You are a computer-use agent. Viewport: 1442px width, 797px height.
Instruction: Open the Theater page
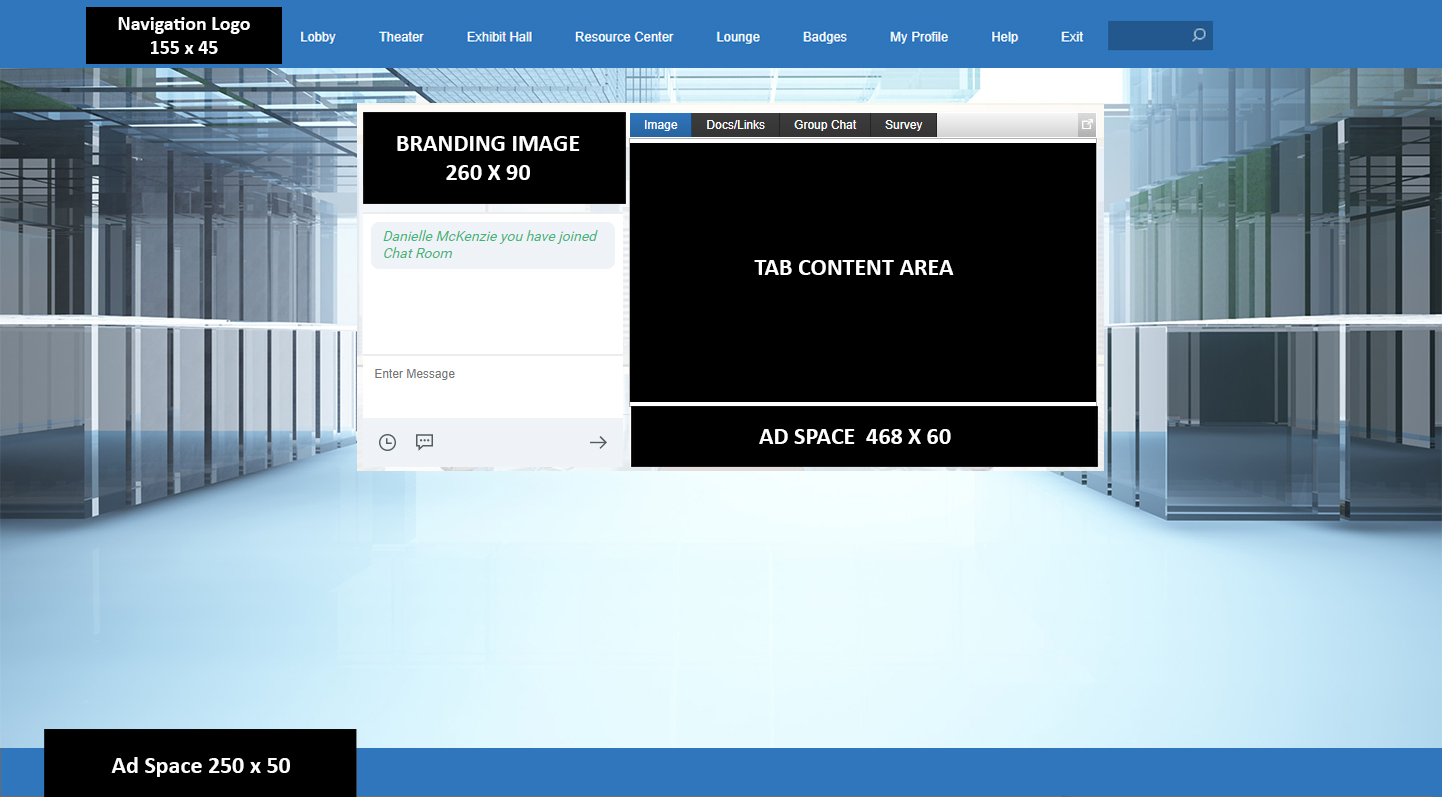[x=401, y=37]
